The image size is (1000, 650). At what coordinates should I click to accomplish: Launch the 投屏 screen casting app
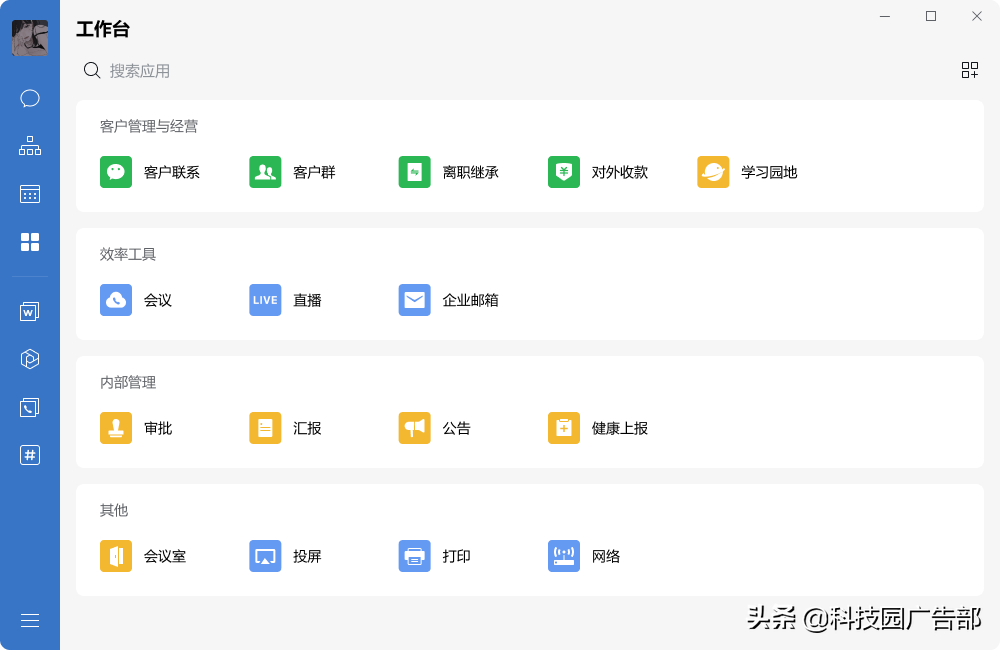(x=288, y=555)
